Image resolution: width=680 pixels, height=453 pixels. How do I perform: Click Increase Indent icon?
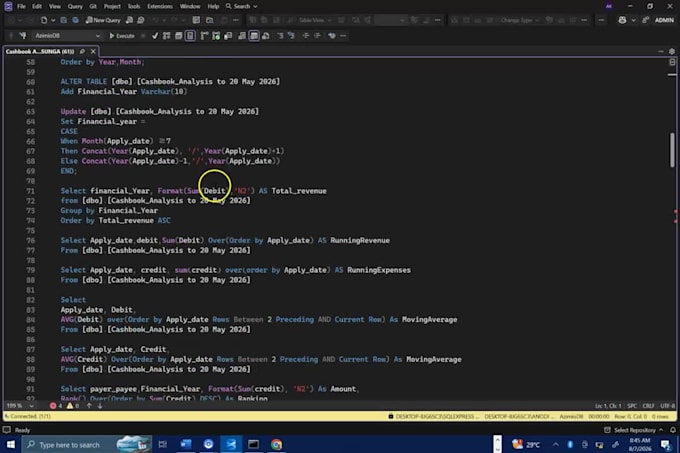click(x=317, y=36)
